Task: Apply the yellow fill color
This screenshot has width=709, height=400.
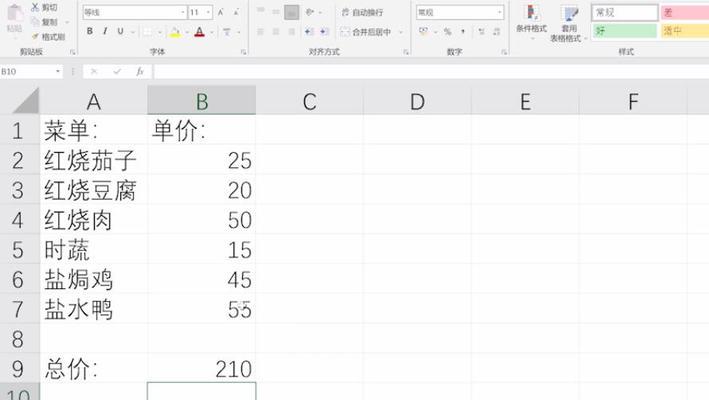Action: click(175, 32)
